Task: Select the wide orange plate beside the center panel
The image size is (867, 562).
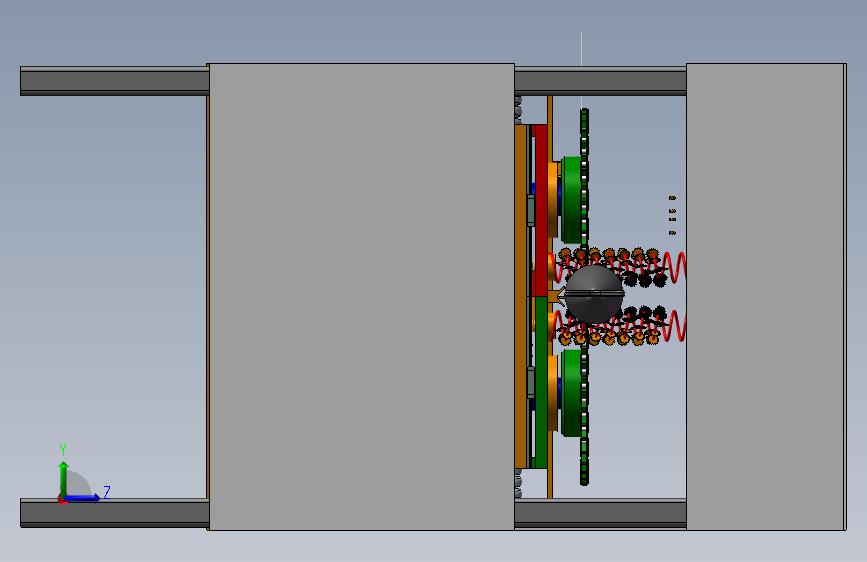Action: [520, 296]
